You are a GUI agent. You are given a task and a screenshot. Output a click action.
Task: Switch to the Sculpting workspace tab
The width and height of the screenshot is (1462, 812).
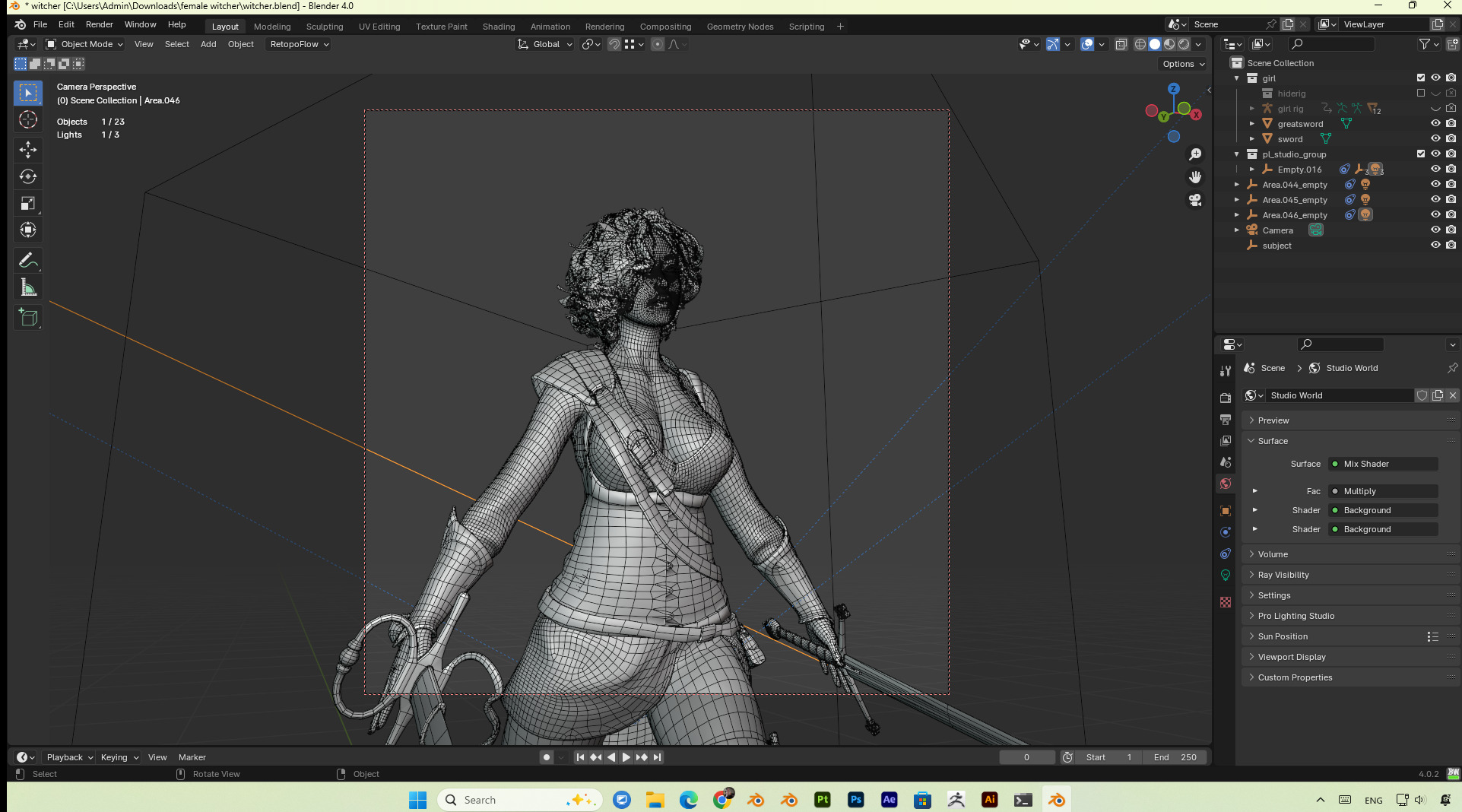tap(325, 27)
